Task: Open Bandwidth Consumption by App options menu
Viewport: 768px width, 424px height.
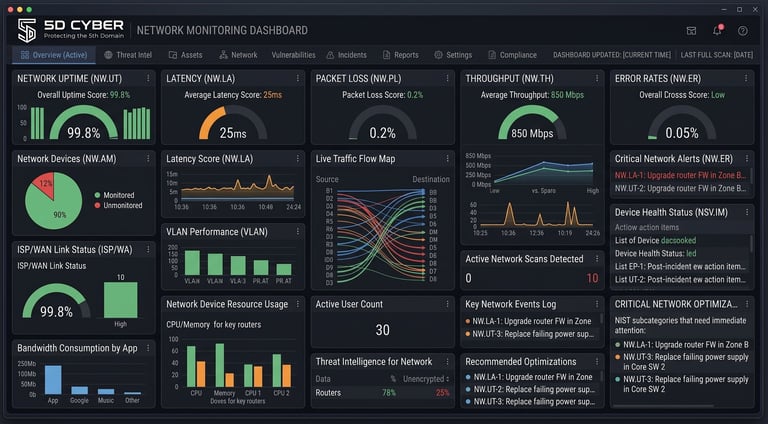Action: pyautogui.click(x=148, y=348)
